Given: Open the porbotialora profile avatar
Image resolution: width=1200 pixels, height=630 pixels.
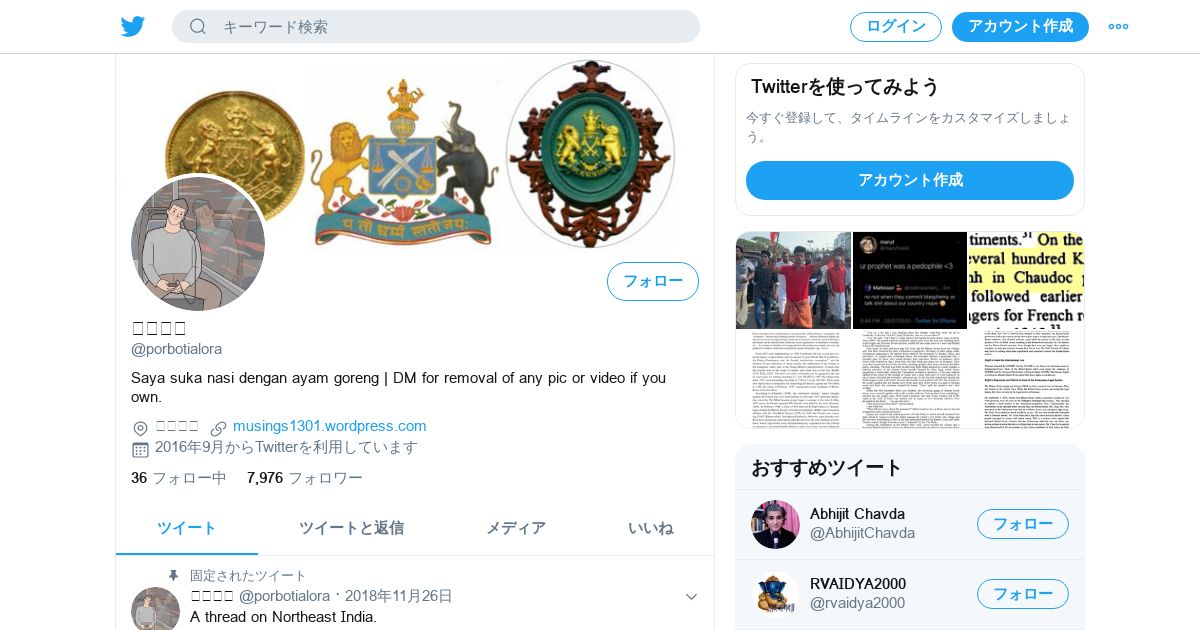Looking at the screenshot, I should pos(198,244).
